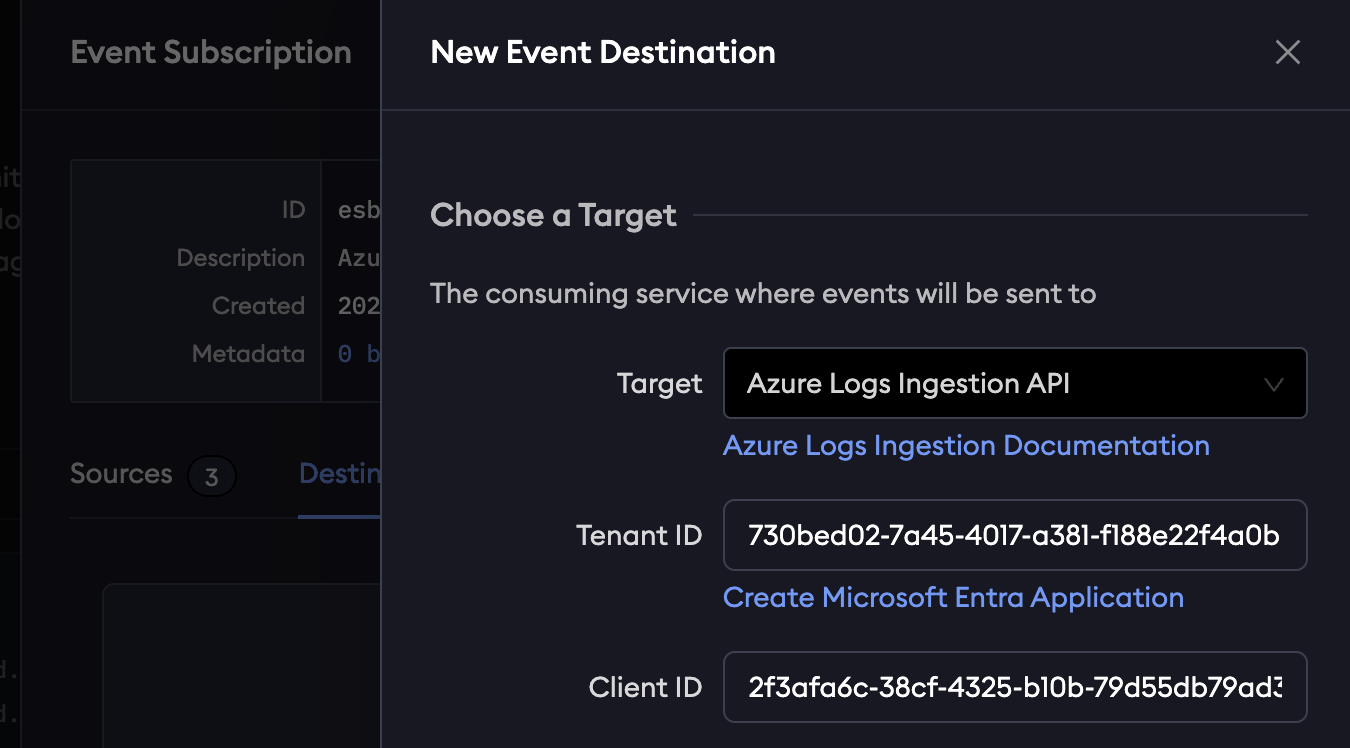The image size is (1350, 748).
Task: Close the New Event Destination panel
Action: point(1287,53)
